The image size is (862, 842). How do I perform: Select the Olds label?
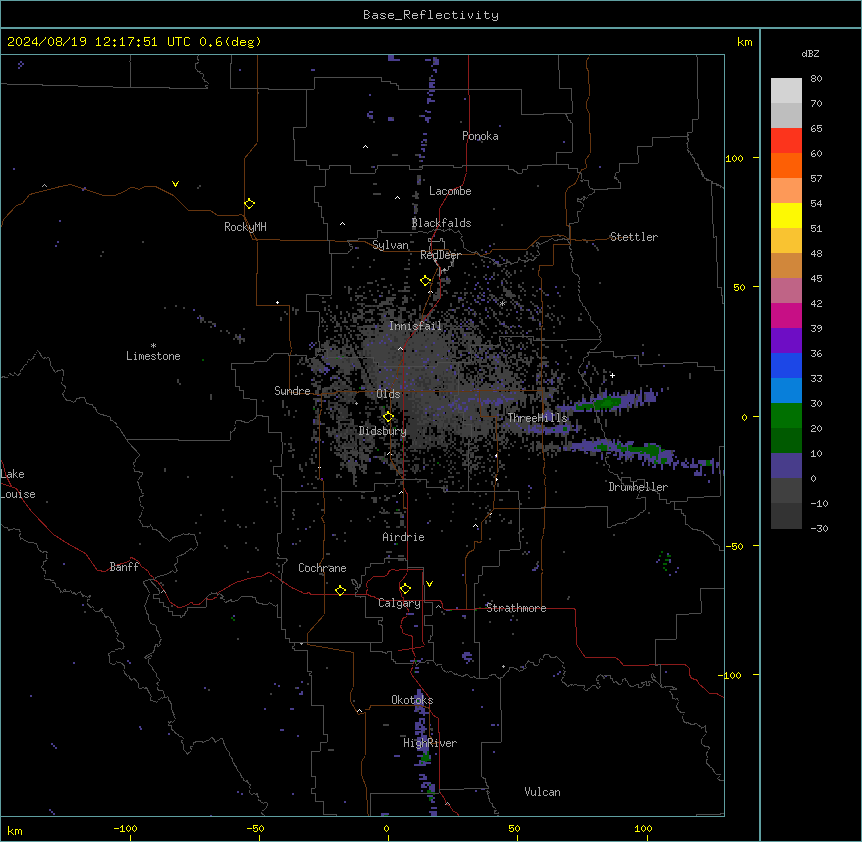coord(388,394)
